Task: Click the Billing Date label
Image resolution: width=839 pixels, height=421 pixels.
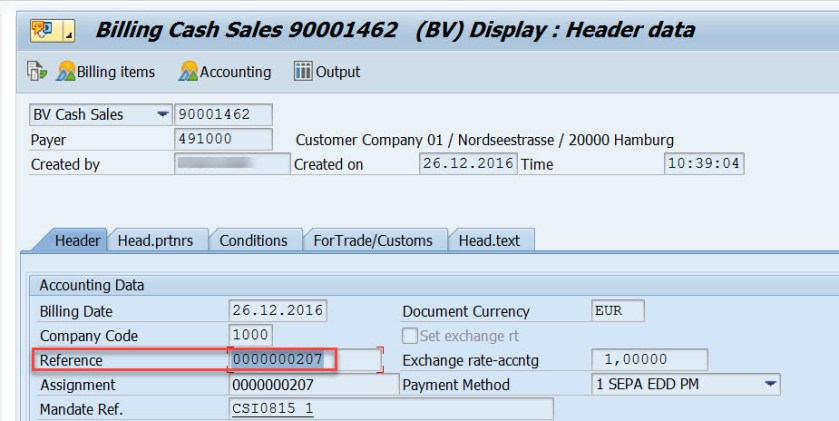Action: click(76, 311)
